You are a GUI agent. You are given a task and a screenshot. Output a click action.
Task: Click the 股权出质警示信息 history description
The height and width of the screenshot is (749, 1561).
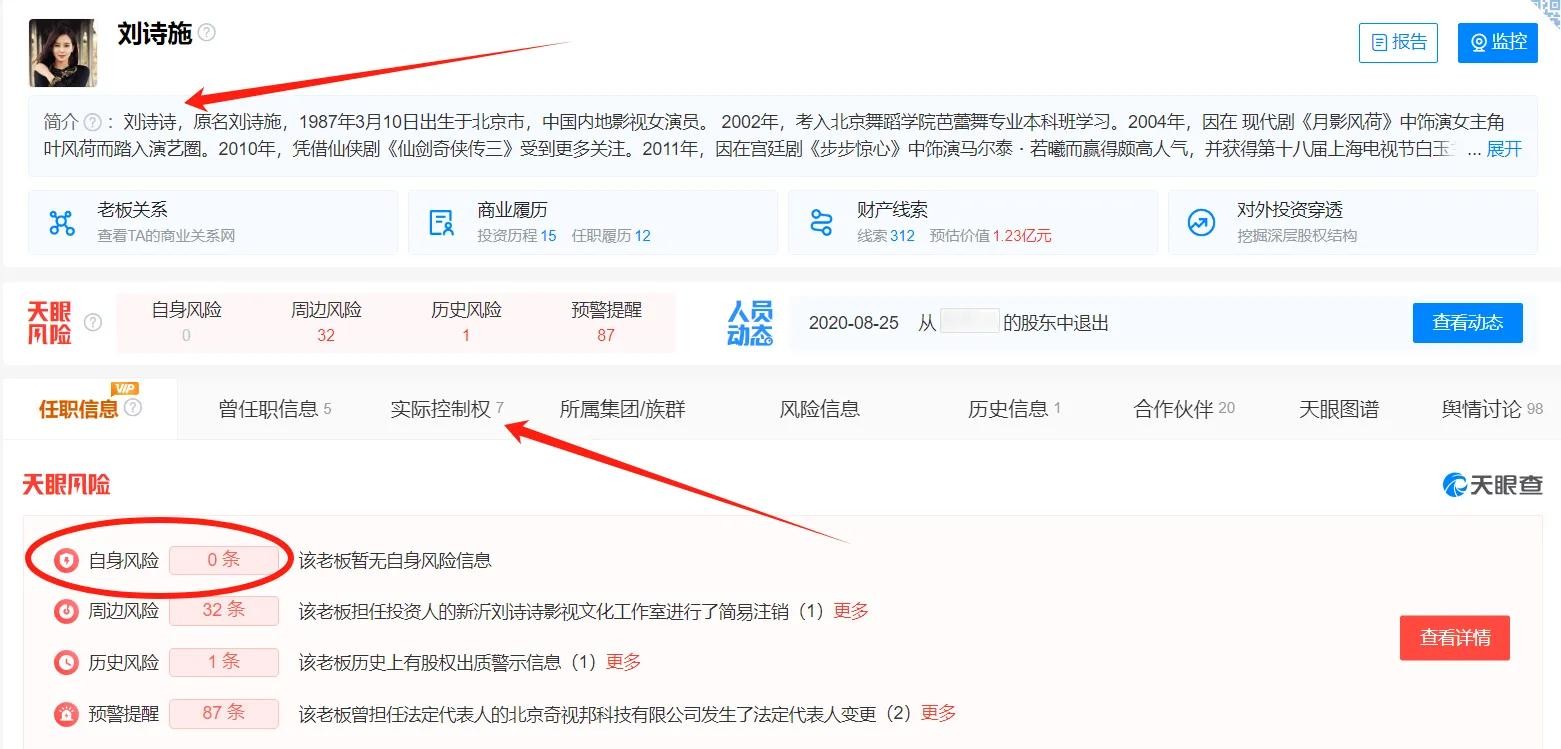[x=448, y=662]
